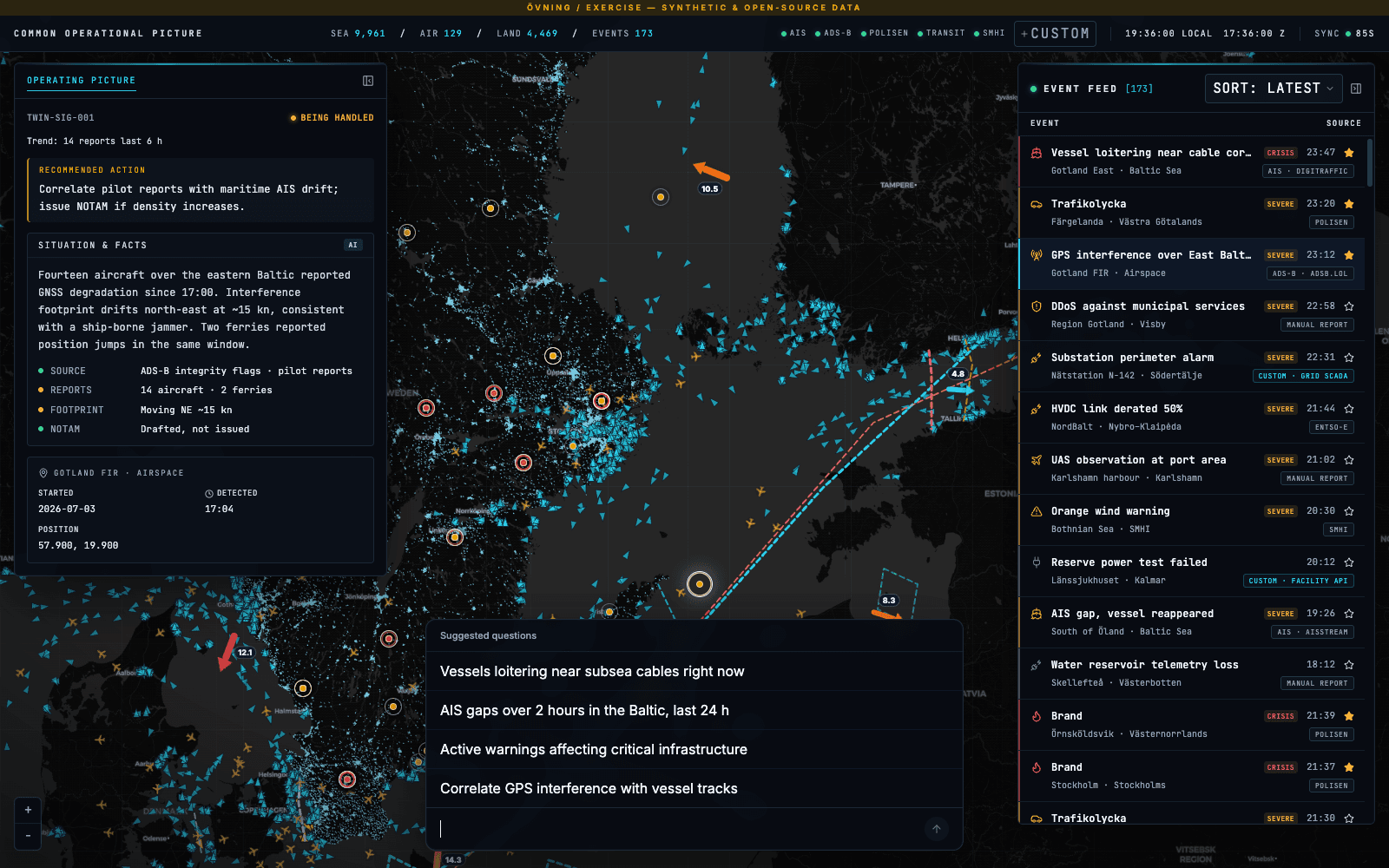The height and width of the screenshot is (868, 1389).
Task: Click the plug icon of Substation perimeter alarm
Action: click(x=1036, y=358)
